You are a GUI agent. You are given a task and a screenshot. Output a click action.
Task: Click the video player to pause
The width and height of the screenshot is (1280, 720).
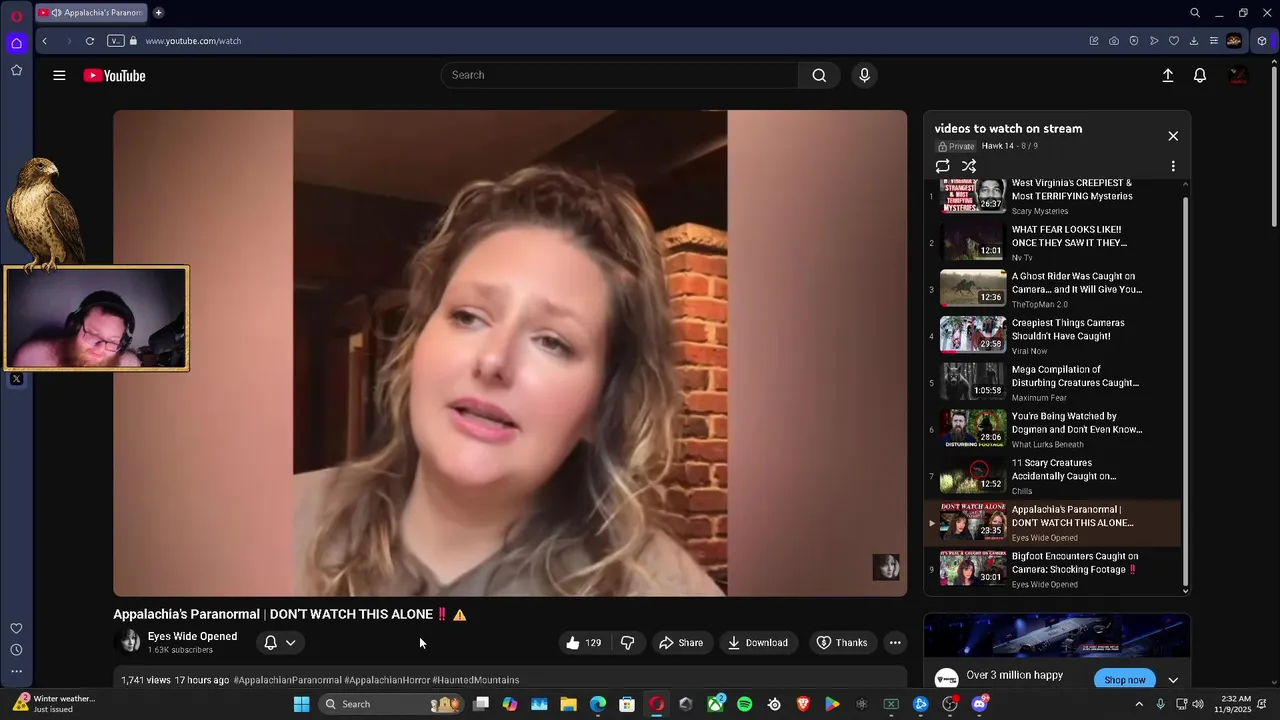(510, 353)
